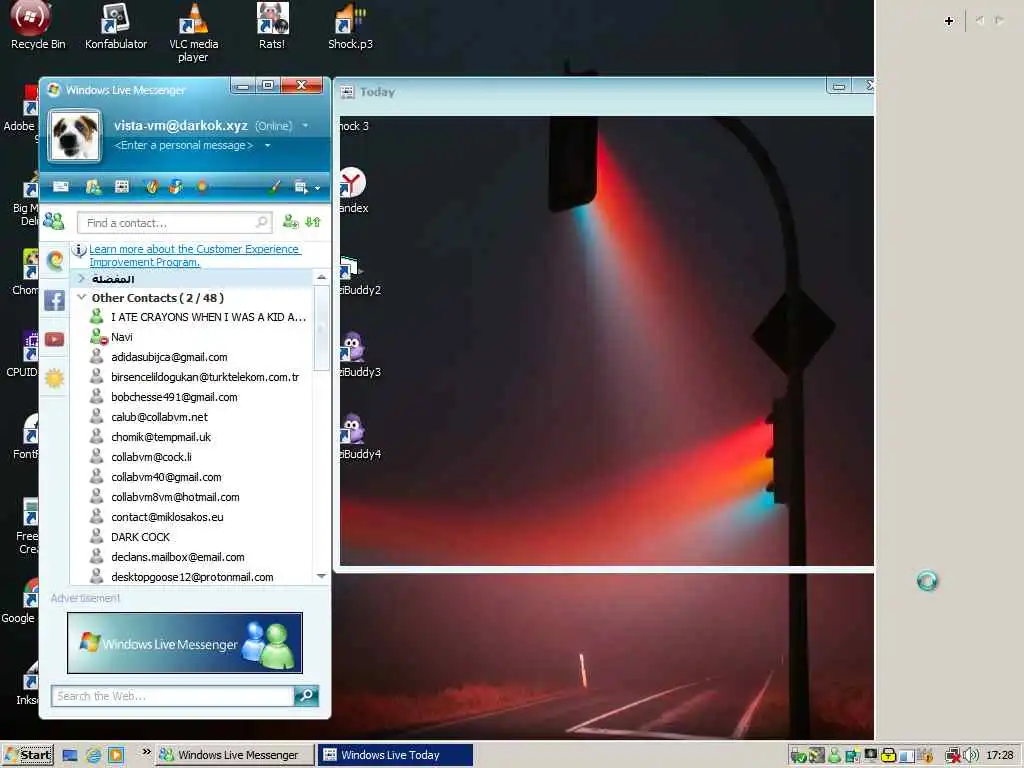Switch to Windows Live Messenger taskbar button
The height and width of the screenshot is (768, 1024).
click(235, 755)
